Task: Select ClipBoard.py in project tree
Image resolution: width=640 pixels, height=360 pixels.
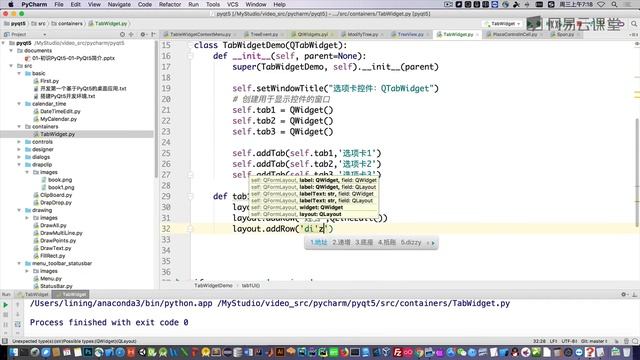Action: [x=56, y=195]
